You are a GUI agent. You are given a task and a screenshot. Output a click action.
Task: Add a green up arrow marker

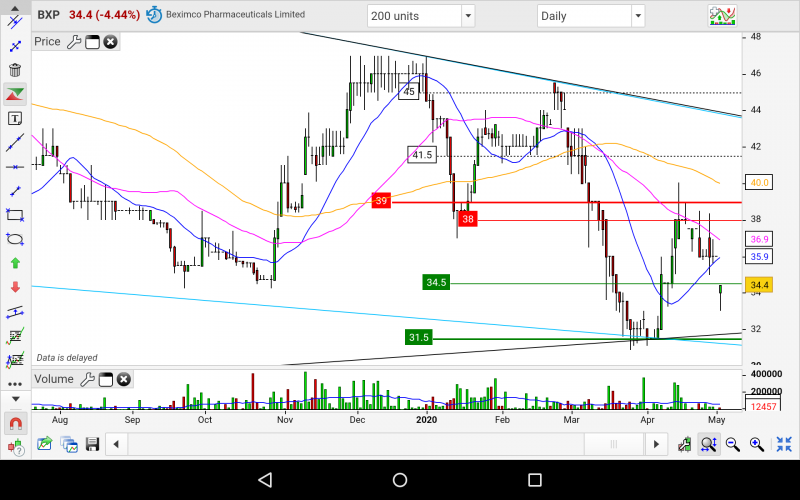(15, 262)
